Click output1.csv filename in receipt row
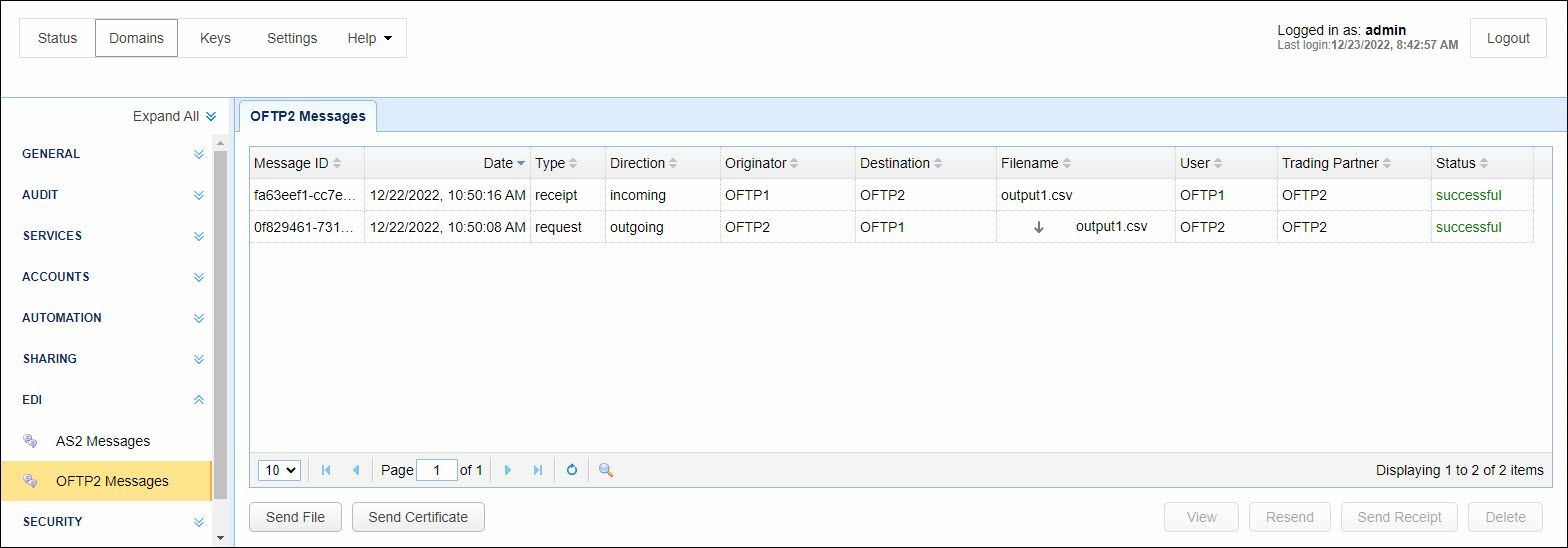Viewport: 1568px width, 548px height. pyautogui.click(x=1036, y=195)
